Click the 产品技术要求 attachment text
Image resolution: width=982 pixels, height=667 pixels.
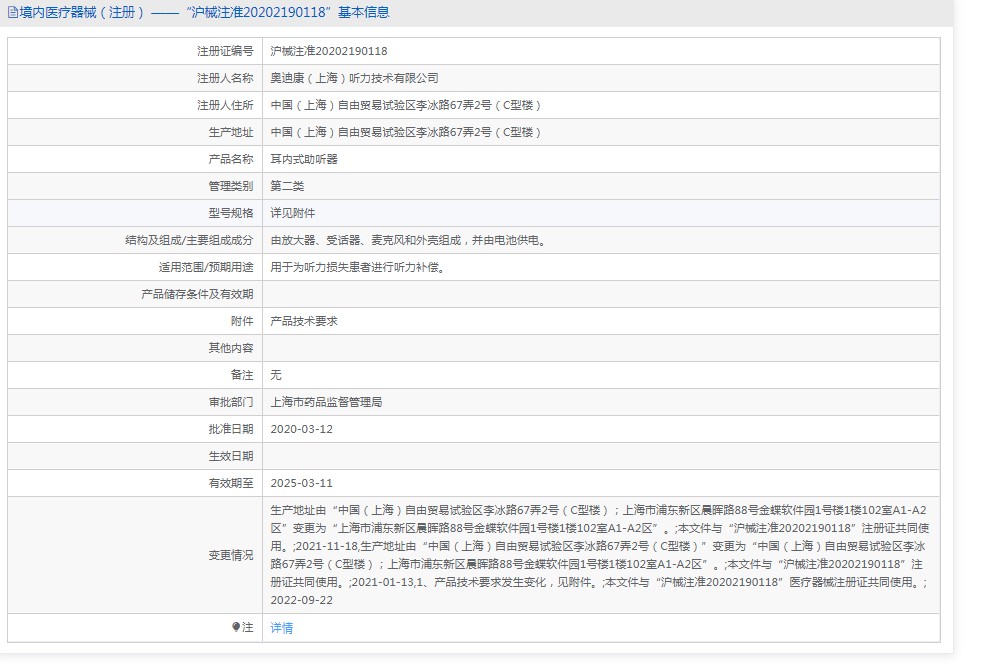tap(304, 321)
